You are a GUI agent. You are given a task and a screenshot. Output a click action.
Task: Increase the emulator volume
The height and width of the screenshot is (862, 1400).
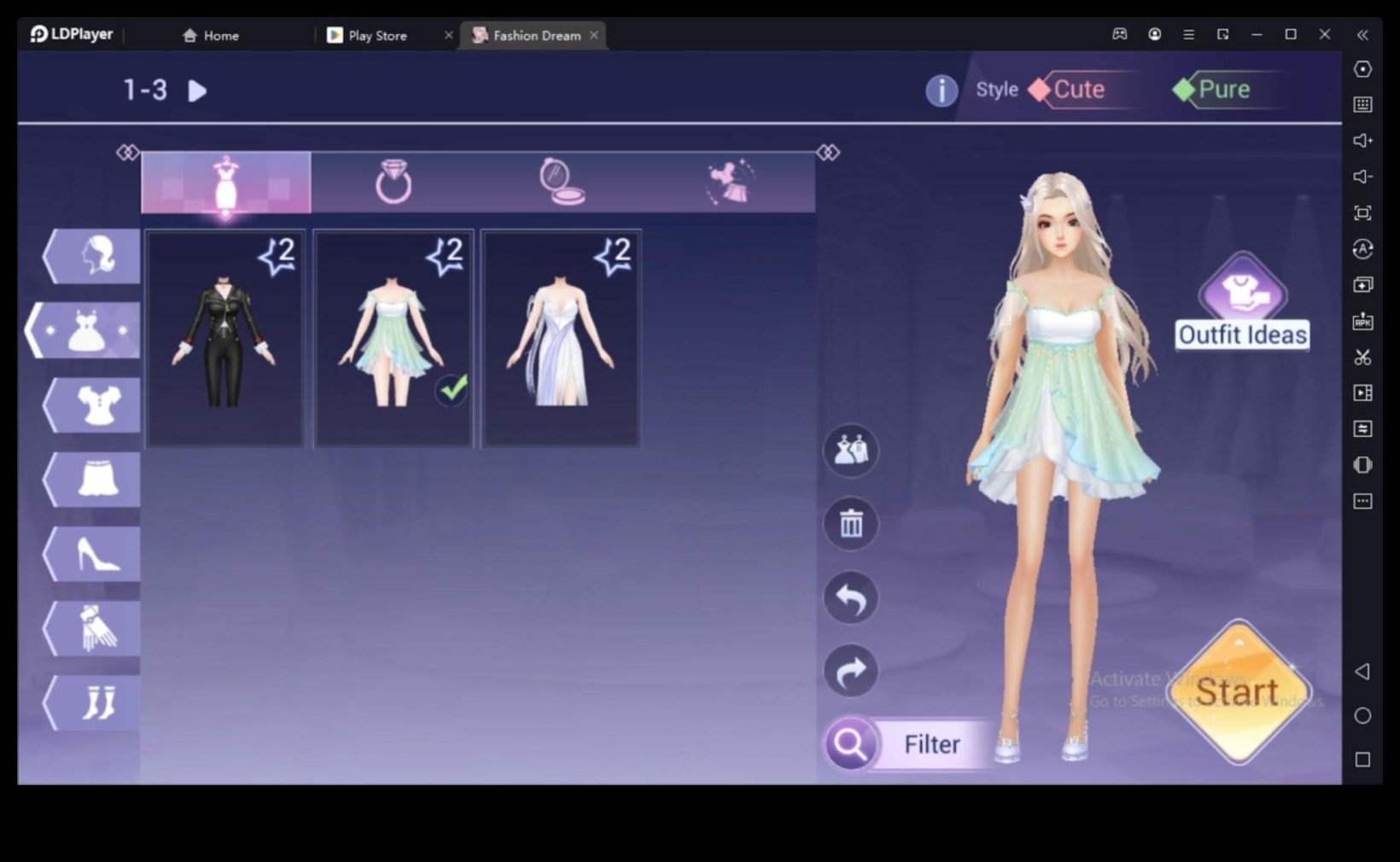point(1362,140)
